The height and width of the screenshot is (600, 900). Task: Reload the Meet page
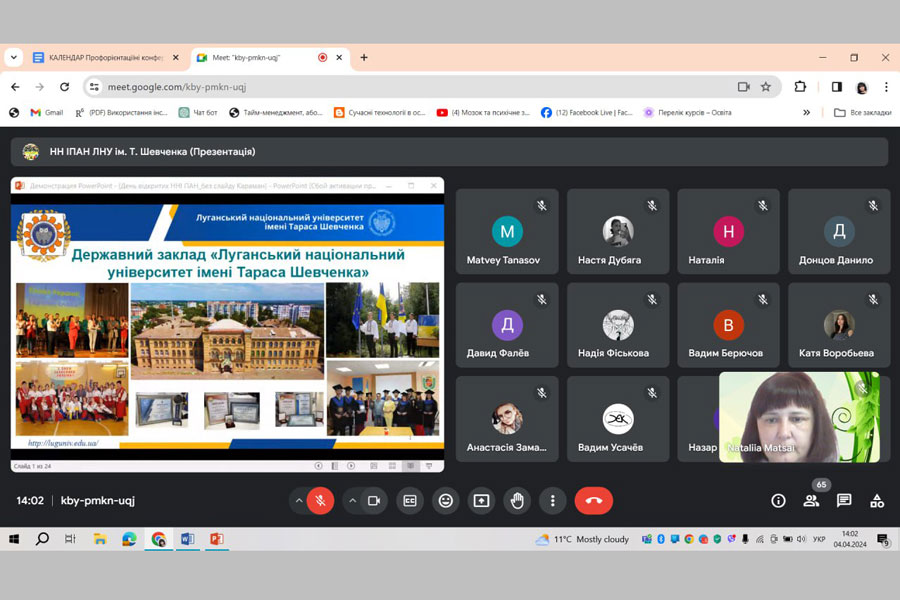(x=64, y=87)
